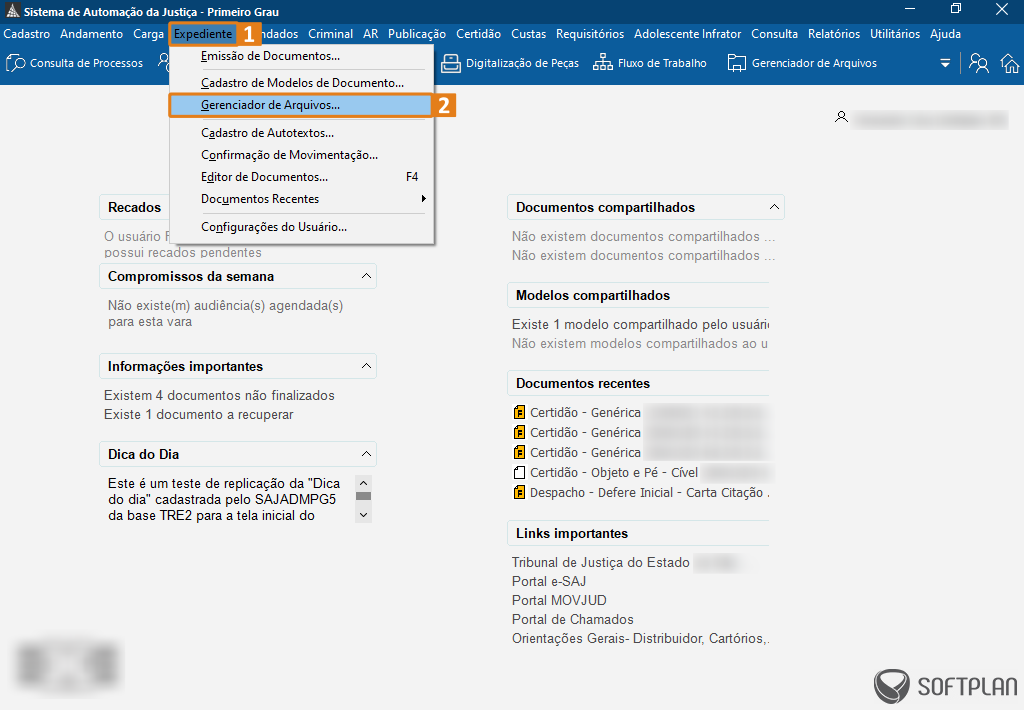Expand the toolbar overflow arrow
Image resolution: width=1024 pixels, height=710 pixels.
pos(945,63)
